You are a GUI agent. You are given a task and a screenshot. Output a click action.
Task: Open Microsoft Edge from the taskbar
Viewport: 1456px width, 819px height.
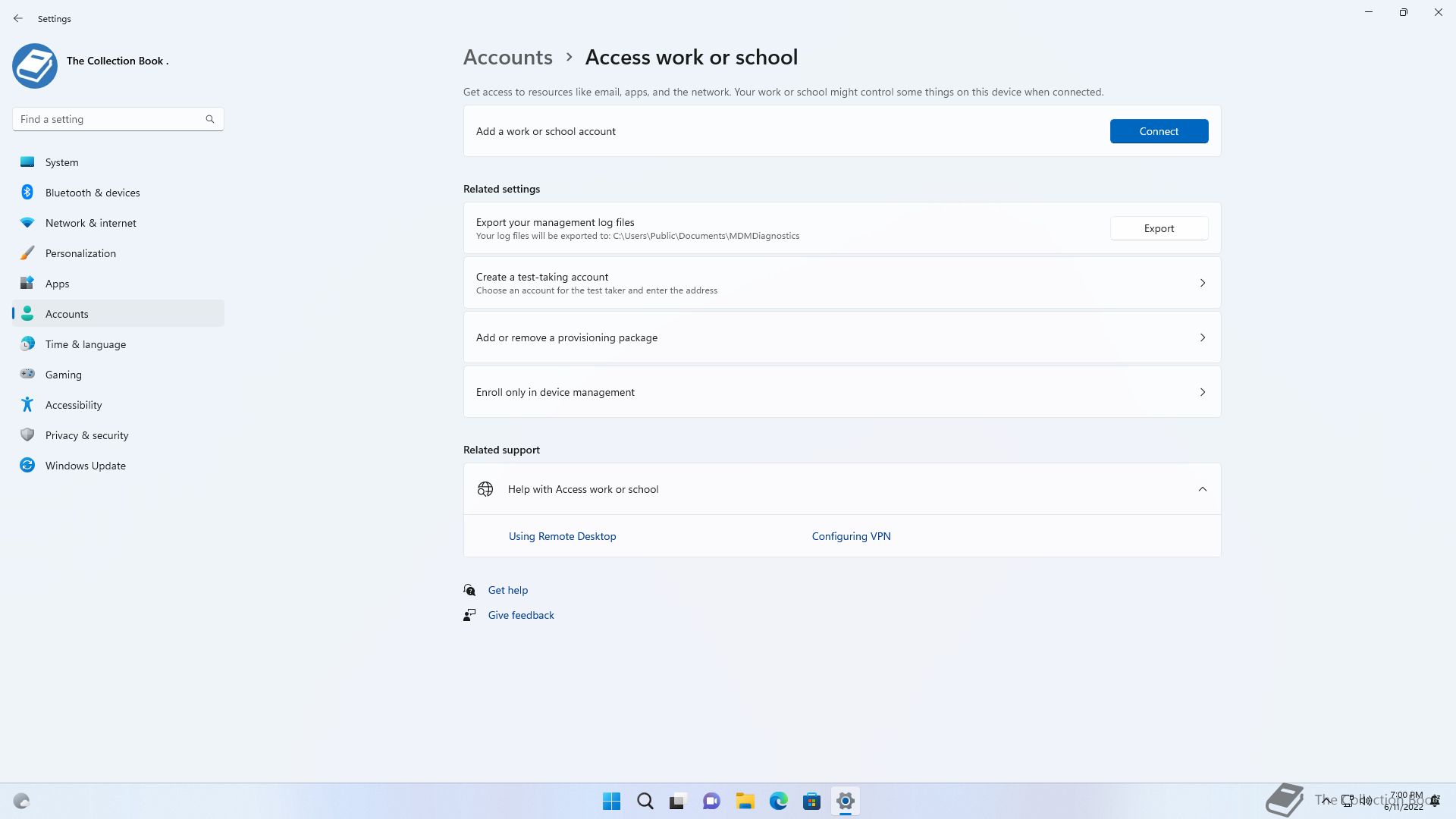[778, 801]
